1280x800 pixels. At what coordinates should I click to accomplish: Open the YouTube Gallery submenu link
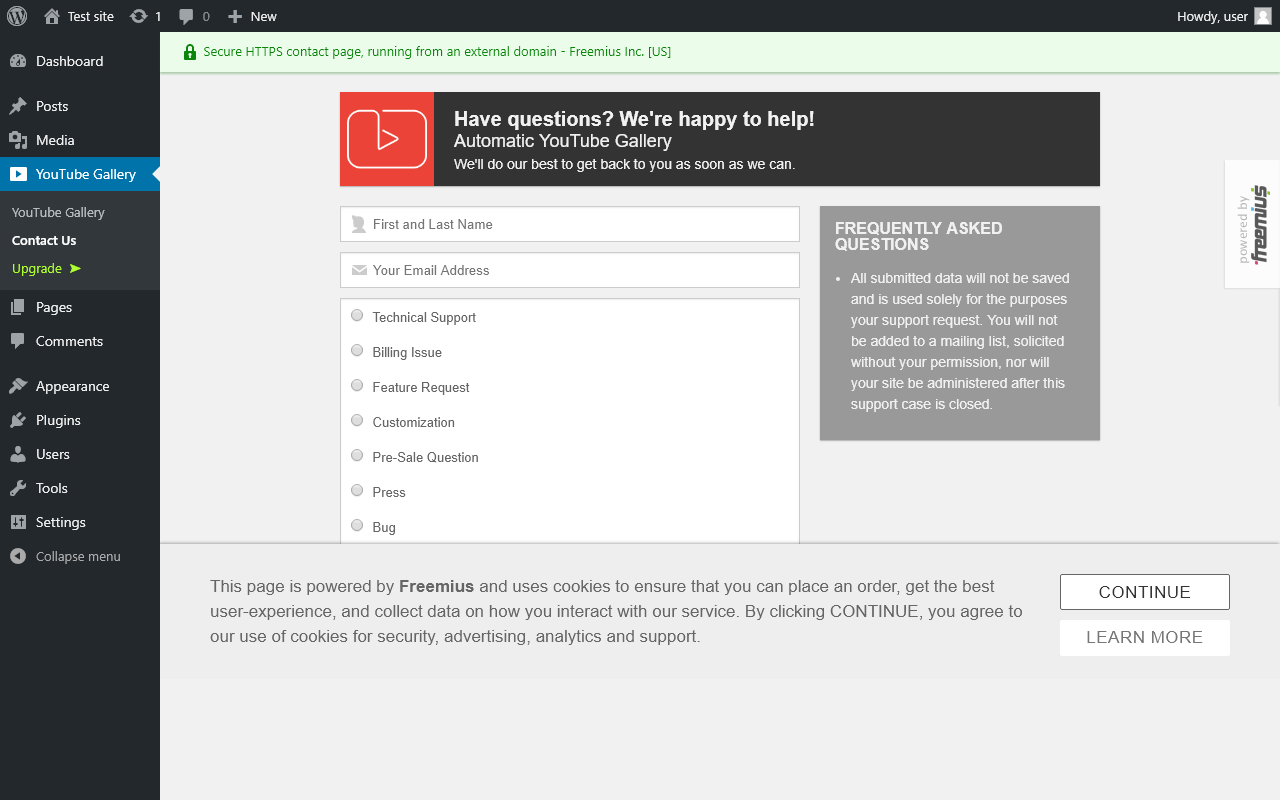pyautogui.click(x=58, y=212)
